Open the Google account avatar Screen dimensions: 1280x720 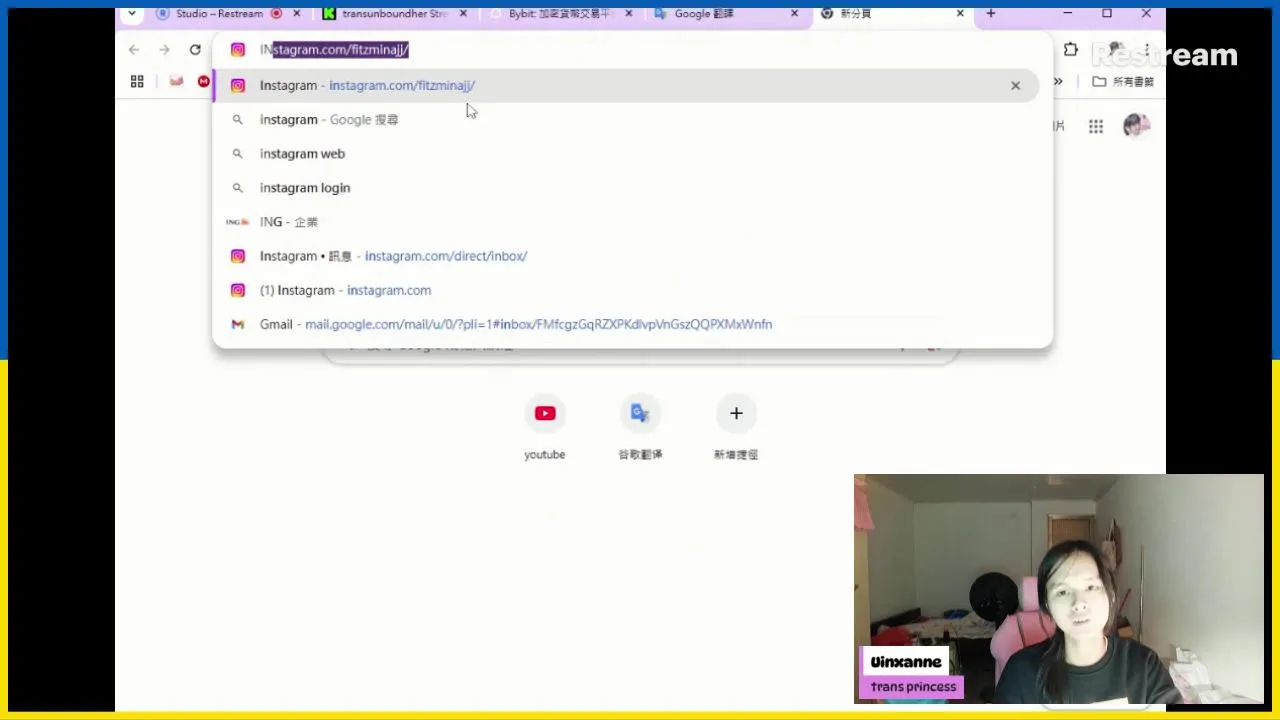click(1136, 126)
